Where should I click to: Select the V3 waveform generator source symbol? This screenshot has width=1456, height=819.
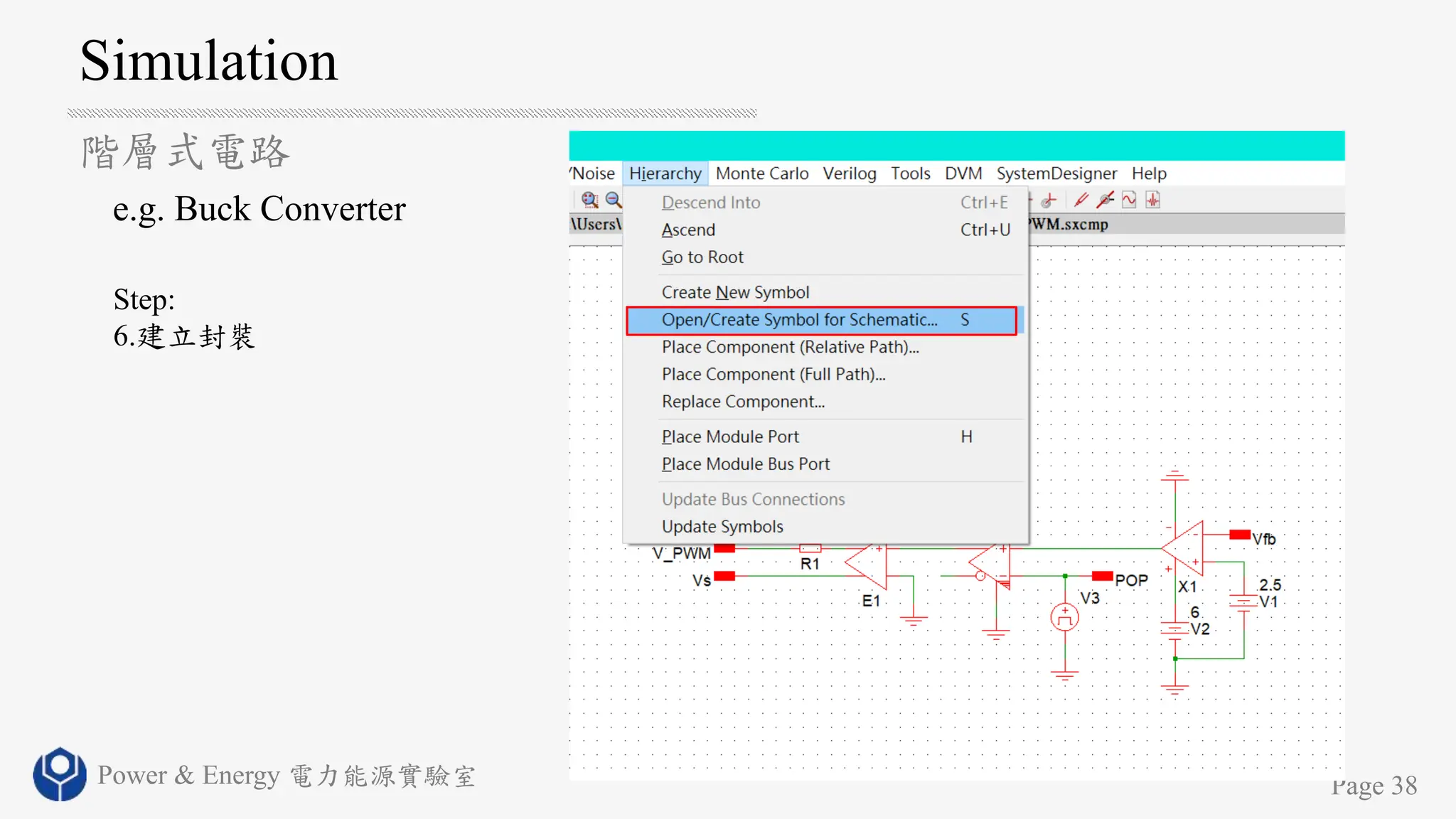click(x=1064, y=617)
